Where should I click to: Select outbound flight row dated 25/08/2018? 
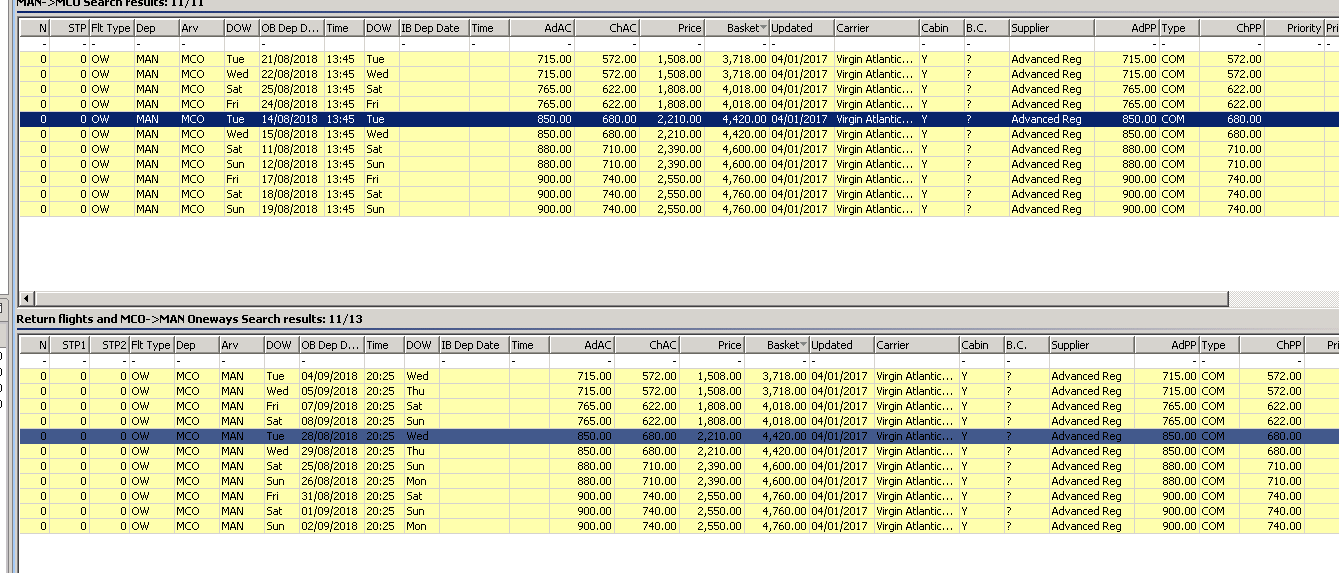point(288,89)
